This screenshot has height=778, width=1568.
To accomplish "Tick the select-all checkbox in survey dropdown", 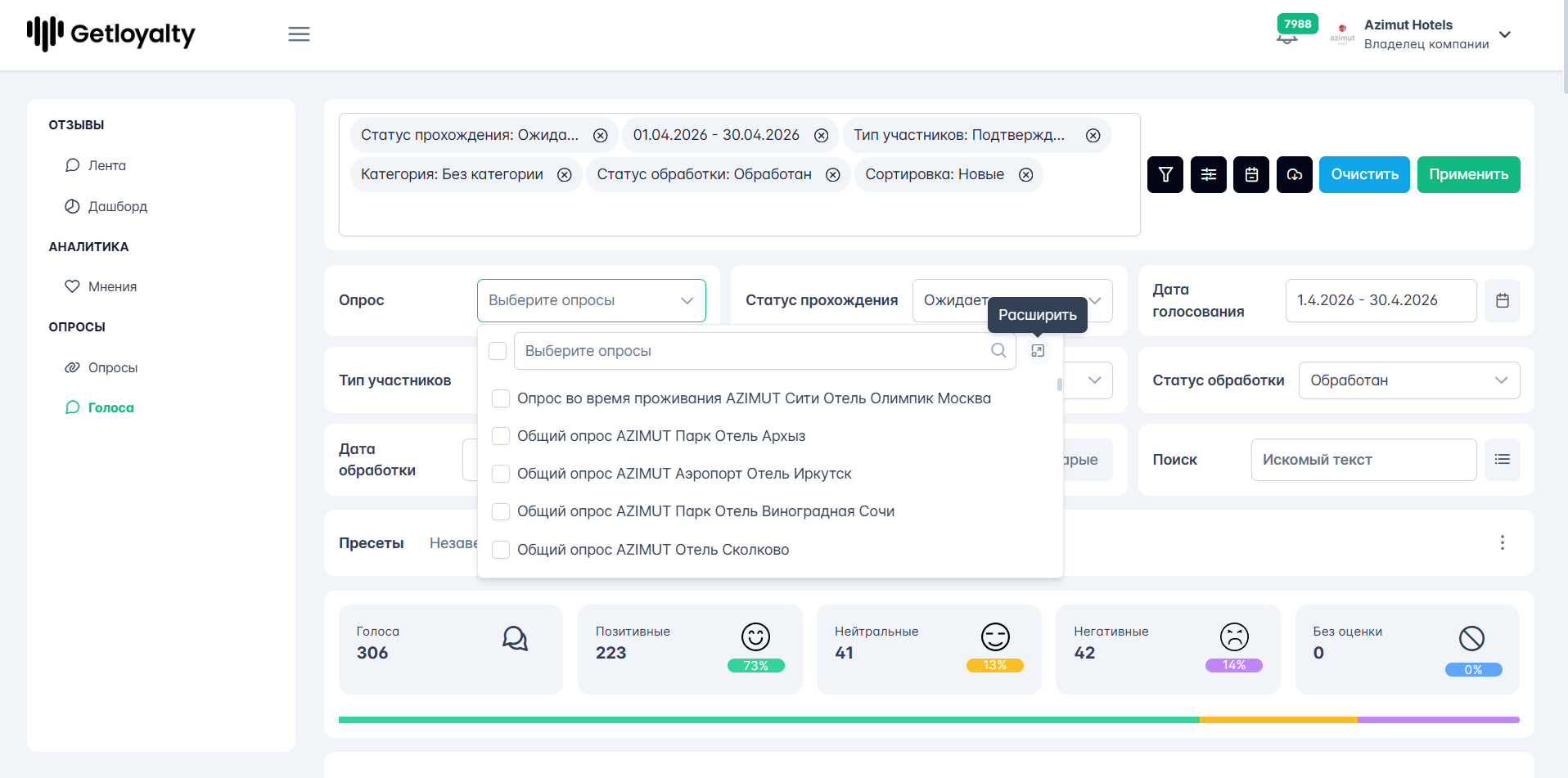I will coord(498,351).
